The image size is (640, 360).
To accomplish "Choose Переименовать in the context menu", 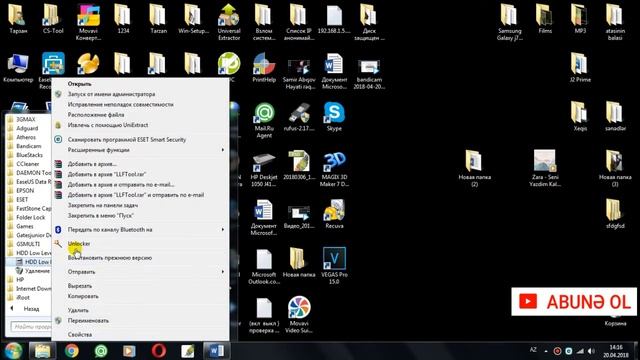I will point(140,321).
